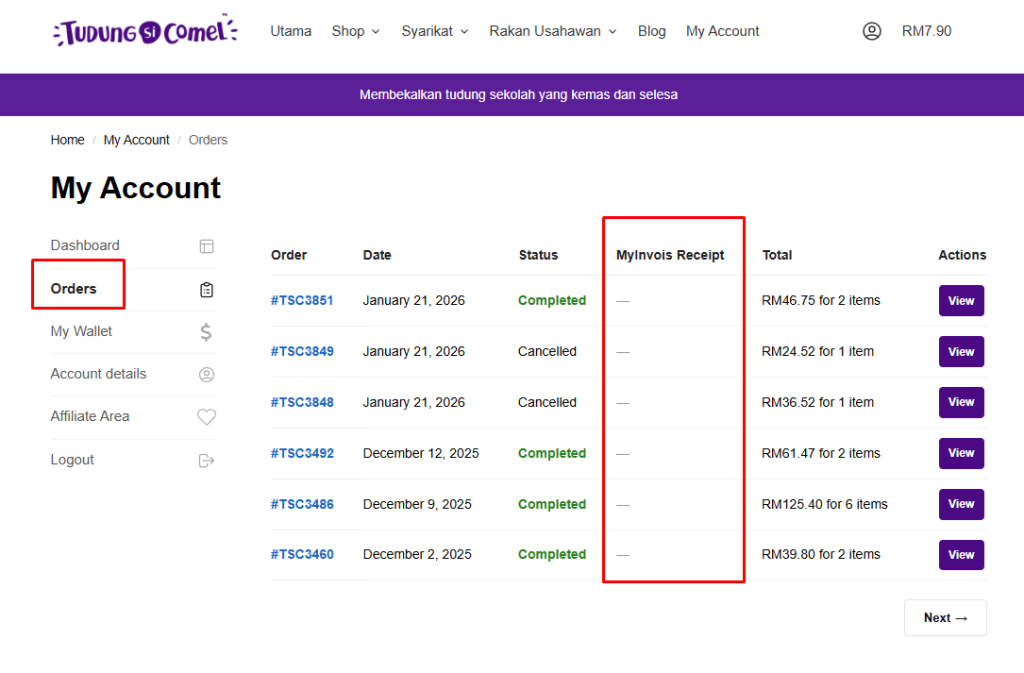Expand the Shop dropdown menu
1024x673 pixels.
[x=356, y=31]
